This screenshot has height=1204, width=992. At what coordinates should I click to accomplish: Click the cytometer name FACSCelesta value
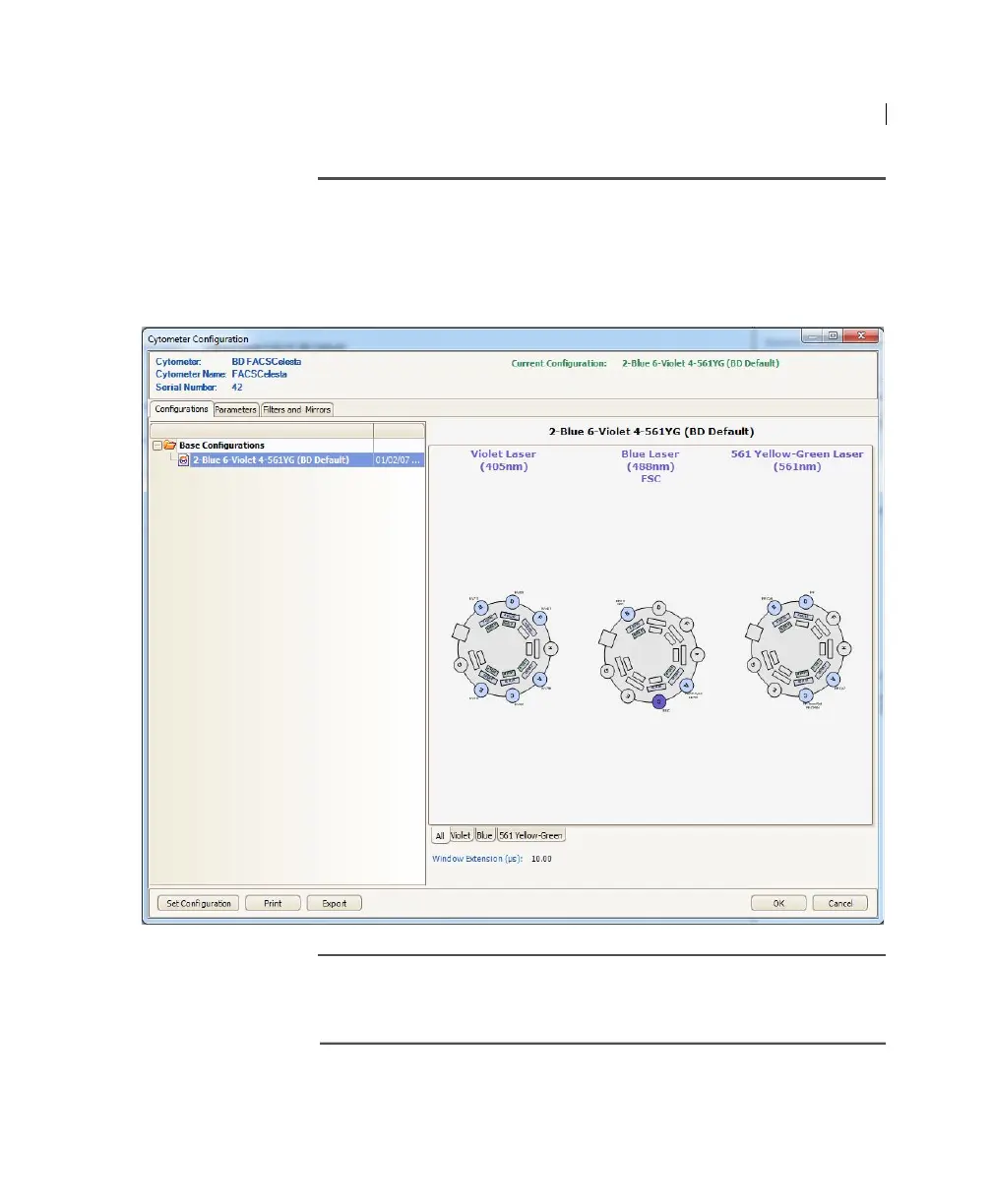point(260,374)
